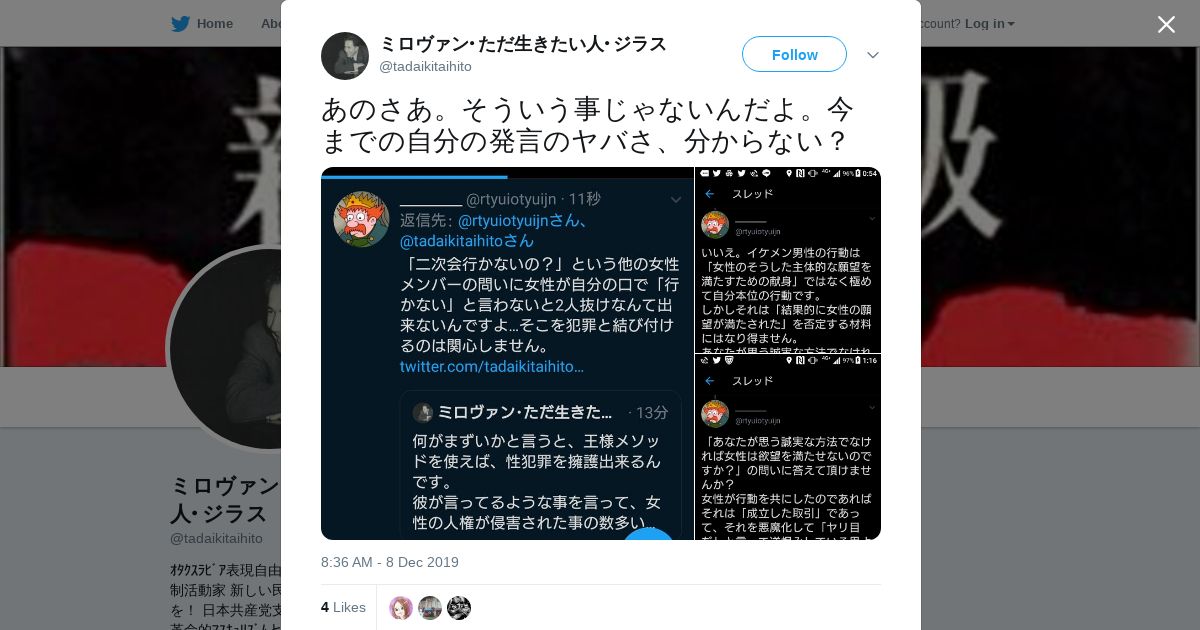Open the top-right thread screenshot image
Screen dimensions: 1200x630
pos(788,259)
